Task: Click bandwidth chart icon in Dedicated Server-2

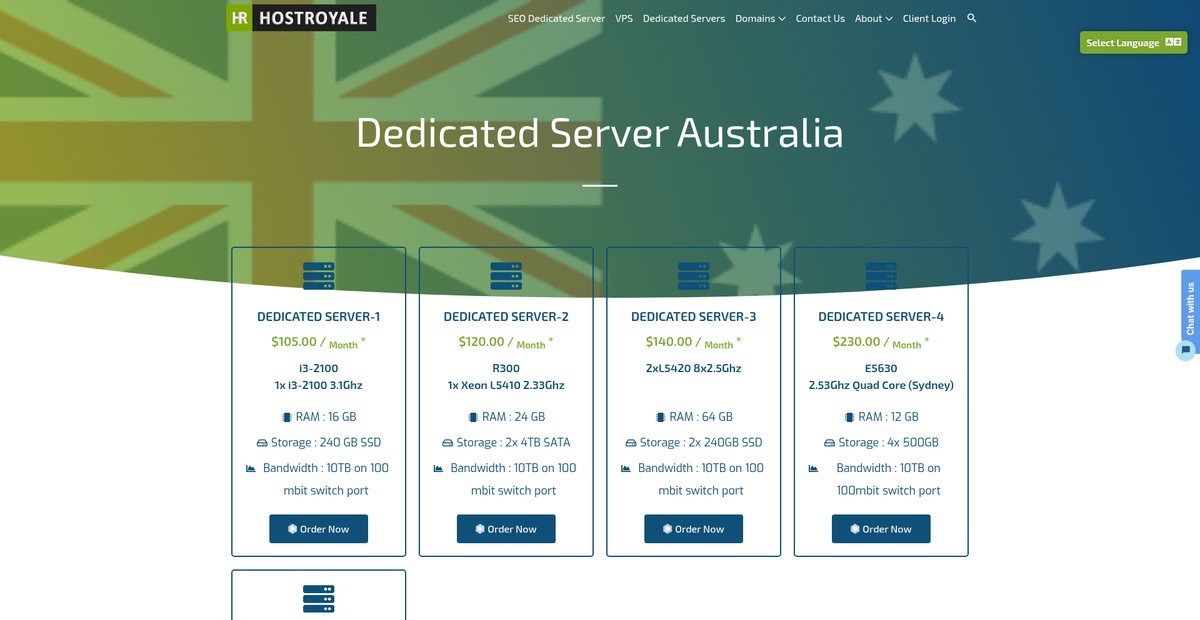Action: (438, 468)
